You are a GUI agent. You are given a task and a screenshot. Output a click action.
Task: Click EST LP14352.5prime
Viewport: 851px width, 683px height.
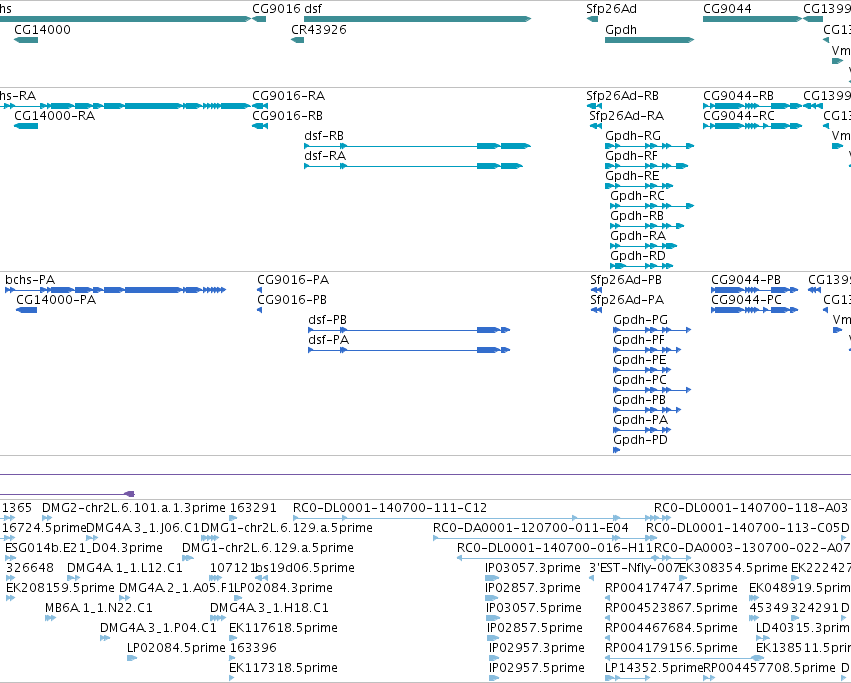[654, 668]
